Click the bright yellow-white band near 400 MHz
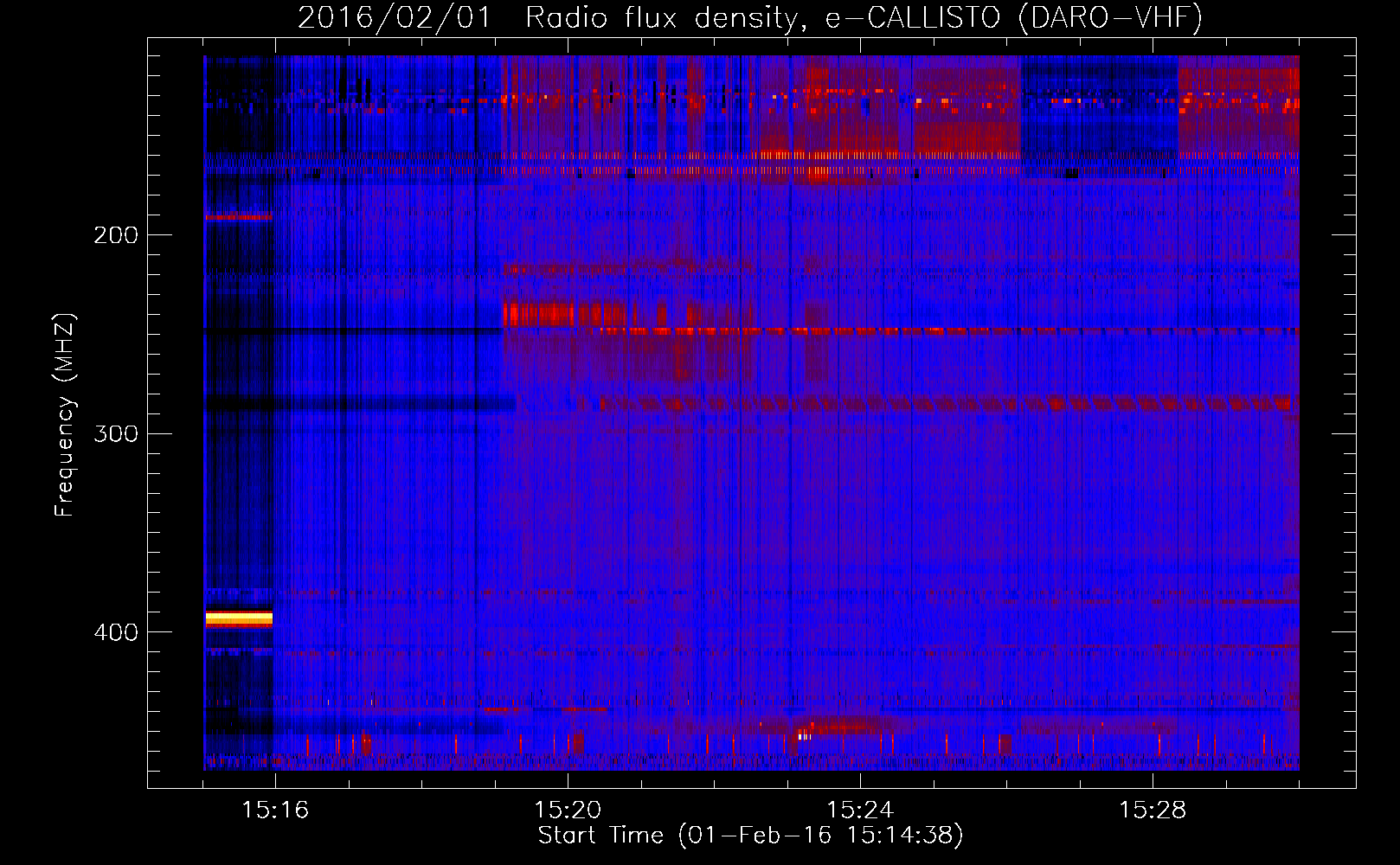This screenshot has height=865, width=1400. (239, 618)
